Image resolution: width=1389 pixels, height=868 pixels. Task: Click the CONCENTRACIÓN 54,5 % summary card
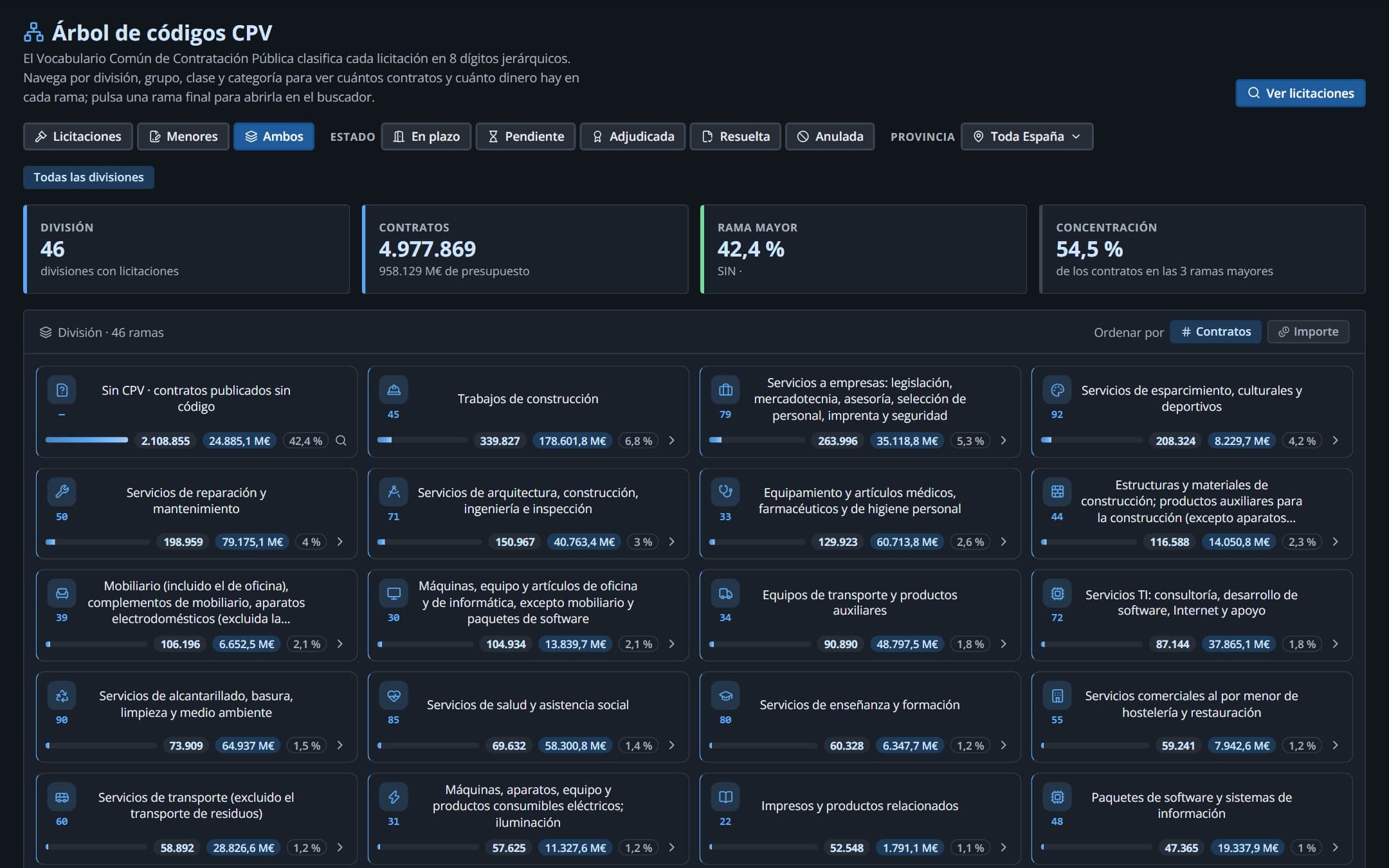tap(1203, 249)
